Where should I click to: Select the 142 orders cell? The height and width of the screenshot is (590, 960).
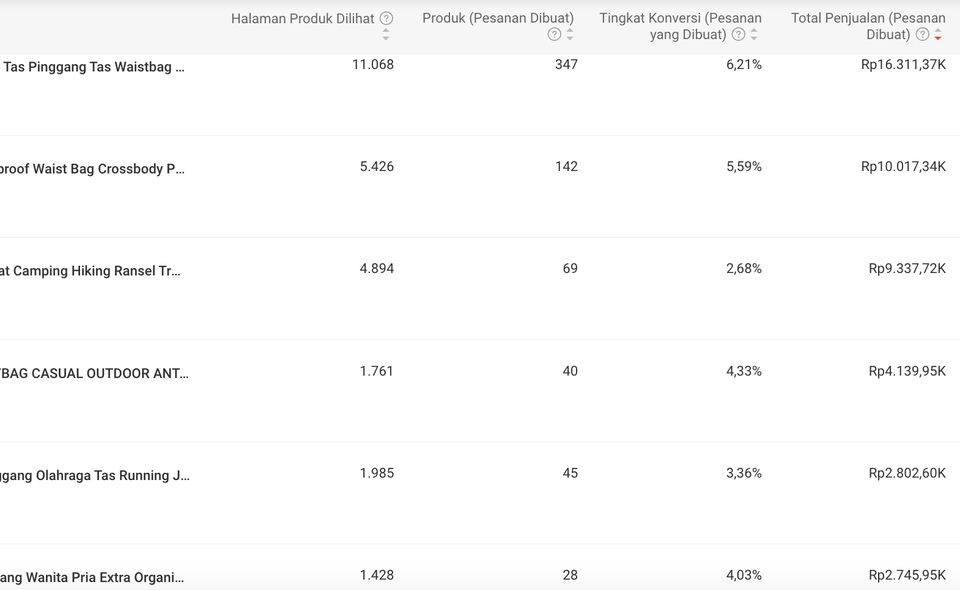click(x=566, y=166)
